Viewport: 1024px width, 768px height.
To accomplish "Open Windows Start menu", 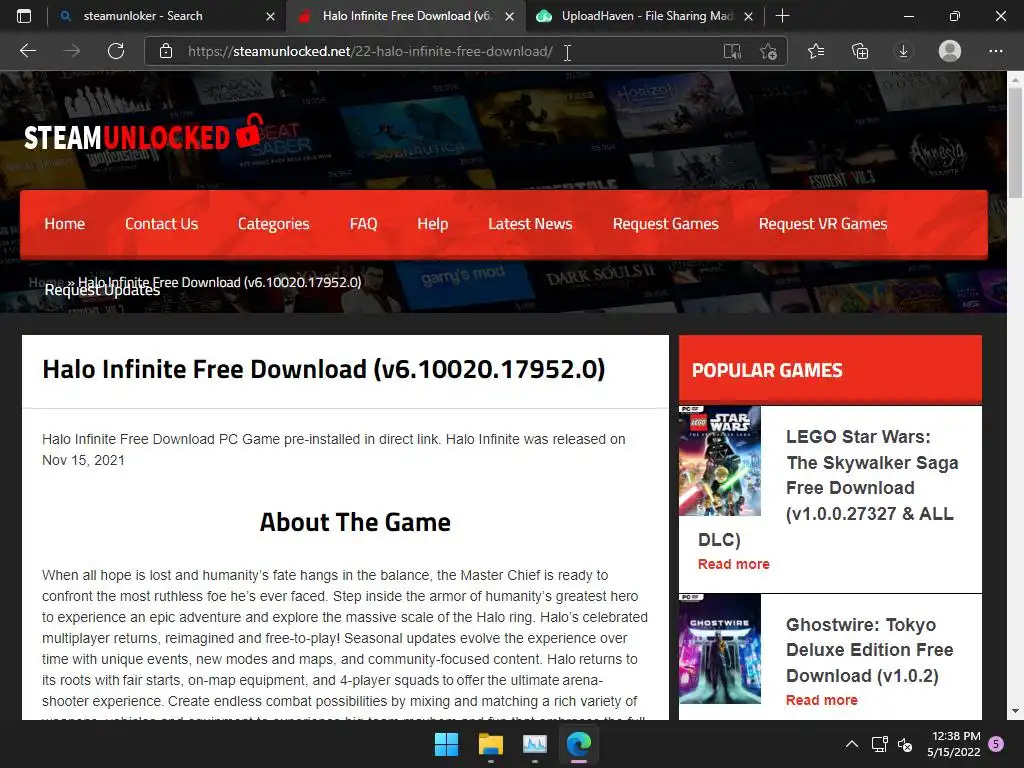I will pyautogui.click(x=446, y=744).
